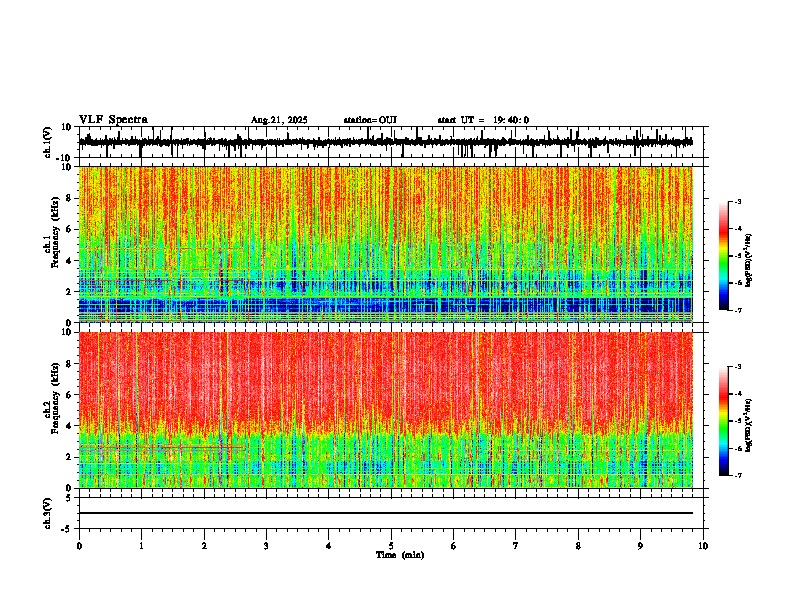Viewport: 792px width, 612px height.
Task: Click the "4" minute tick label
Action: coord(329,546)
